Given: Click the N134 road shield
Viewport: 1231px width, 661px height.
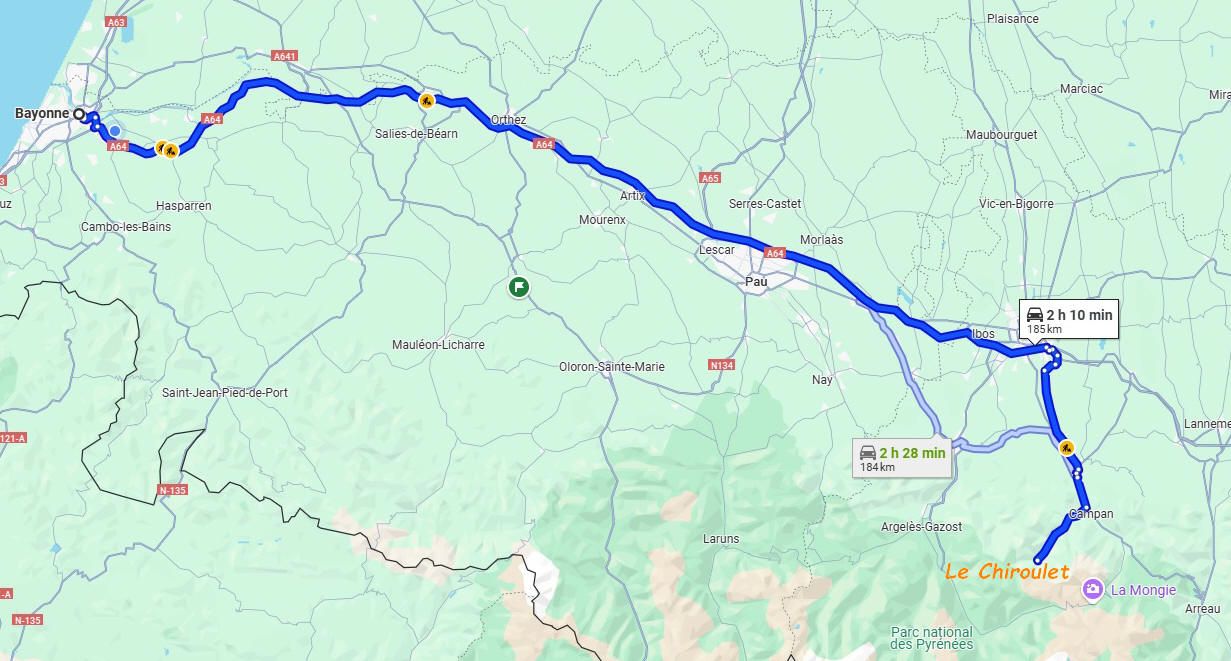Looking at the screenshot, I should [721, 365].
